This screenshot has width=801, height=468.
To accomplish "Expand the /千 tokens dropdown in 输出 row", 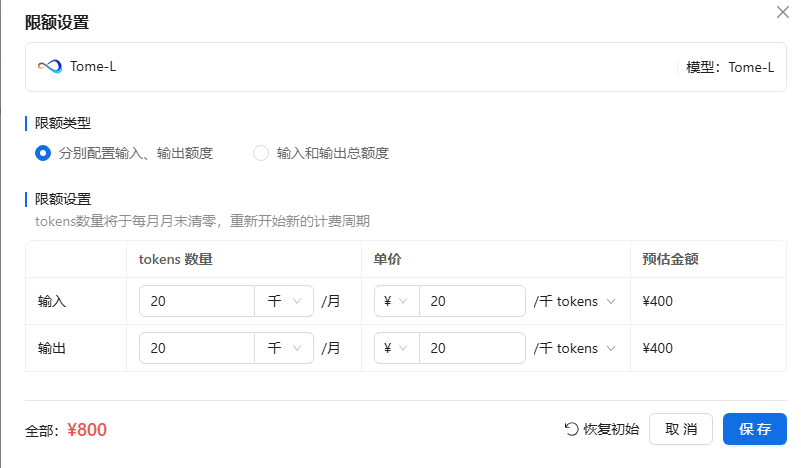I will coord(574,348).
